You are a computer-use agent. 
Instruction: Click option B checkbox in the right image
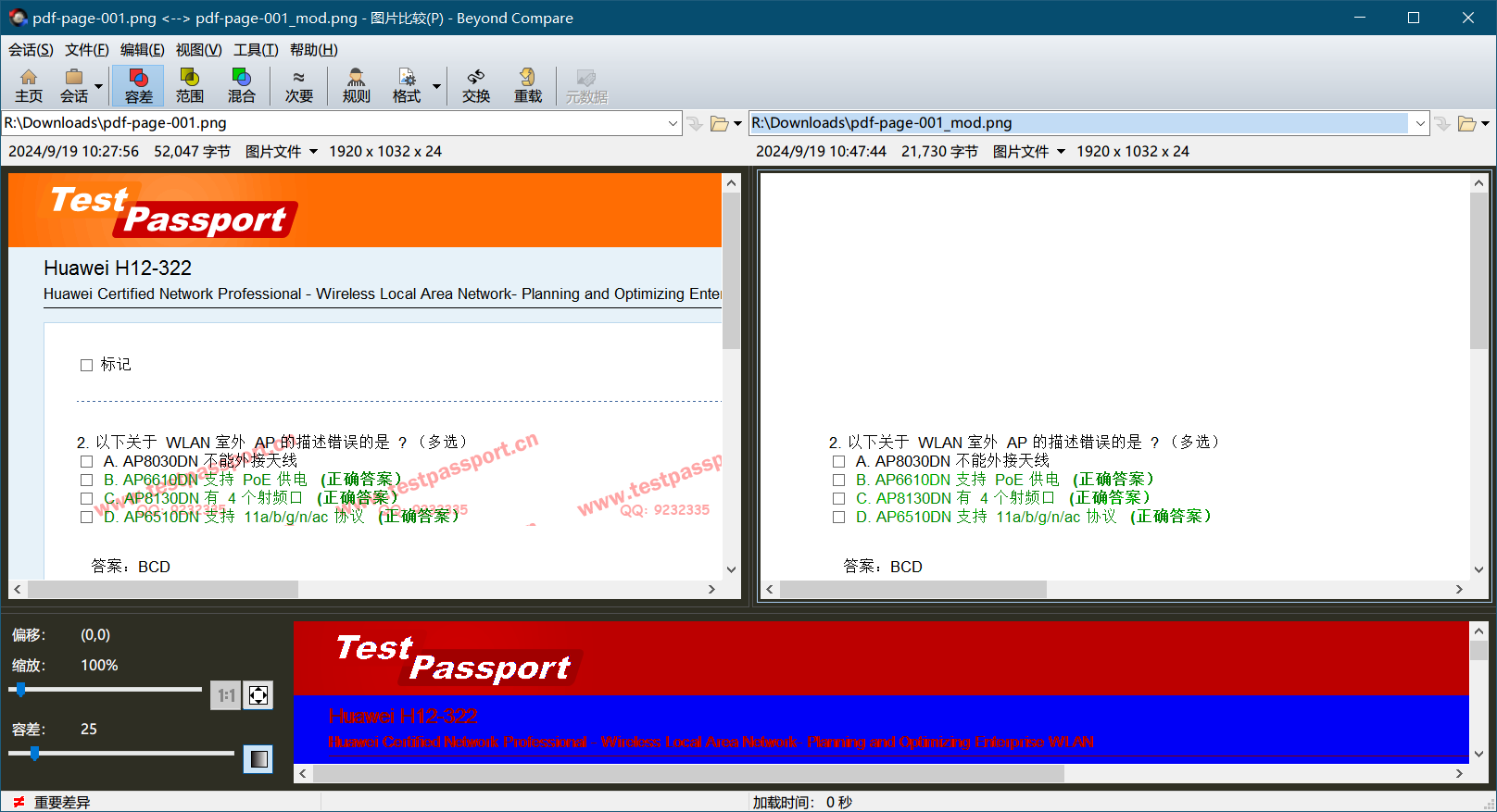[838, 480]
